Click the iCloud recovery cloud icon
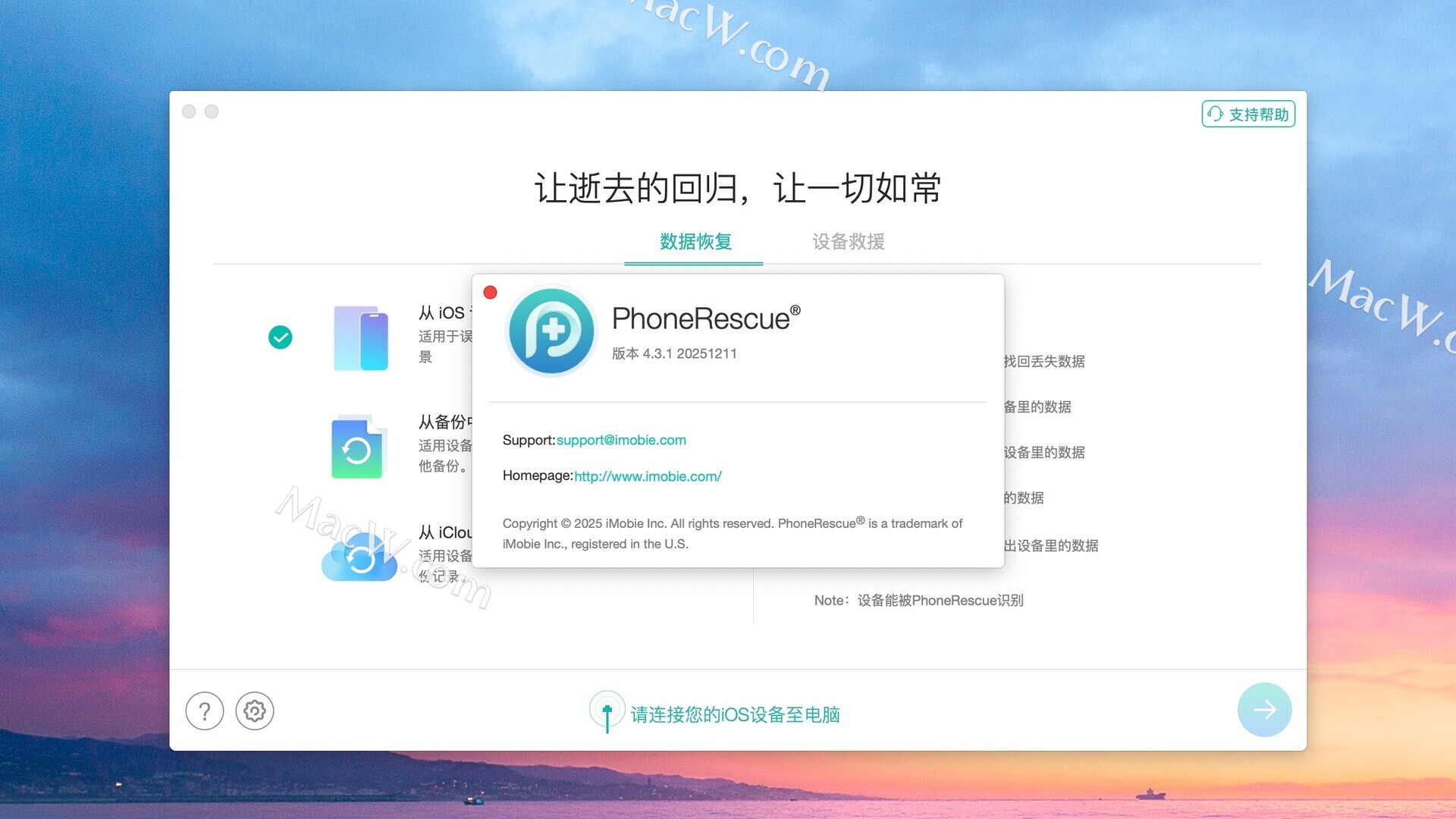This screenshot has height=819, width=1456. click(359, 559)
